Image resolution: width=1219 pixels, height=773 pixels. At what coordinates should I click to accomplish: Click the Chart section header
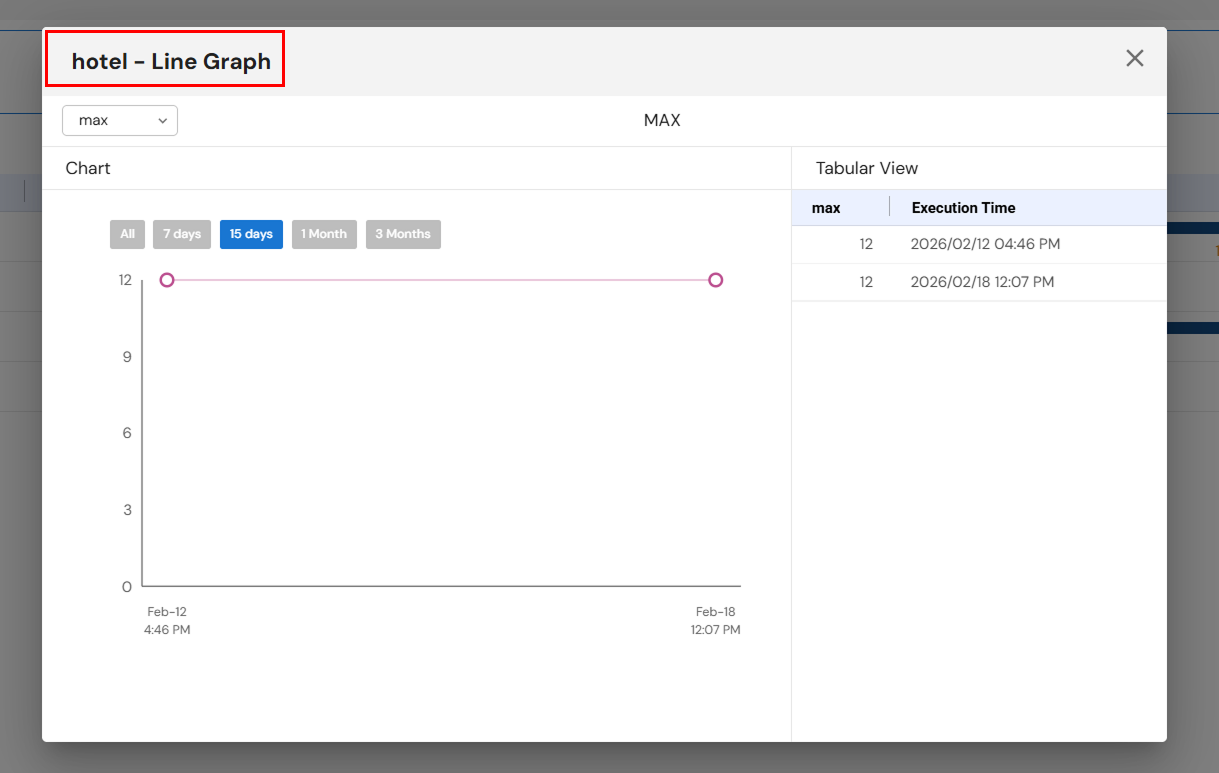tap(87, 168)
